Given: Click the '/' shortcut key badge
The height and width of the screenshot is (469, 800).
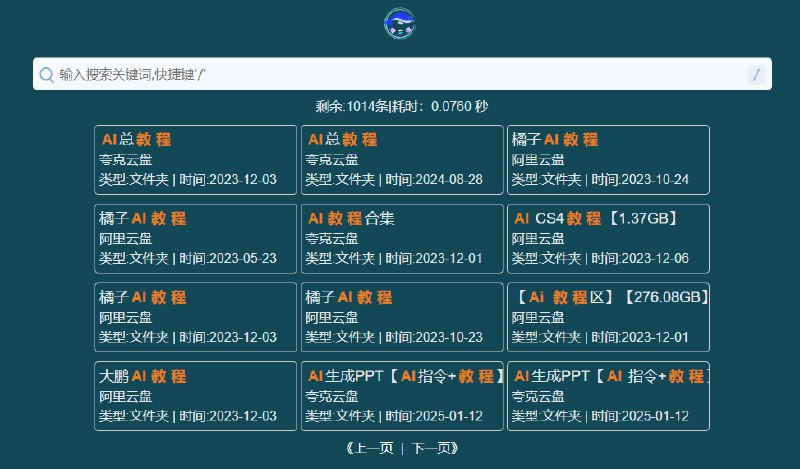Looking at the screenshot, I should pos(756,74).
